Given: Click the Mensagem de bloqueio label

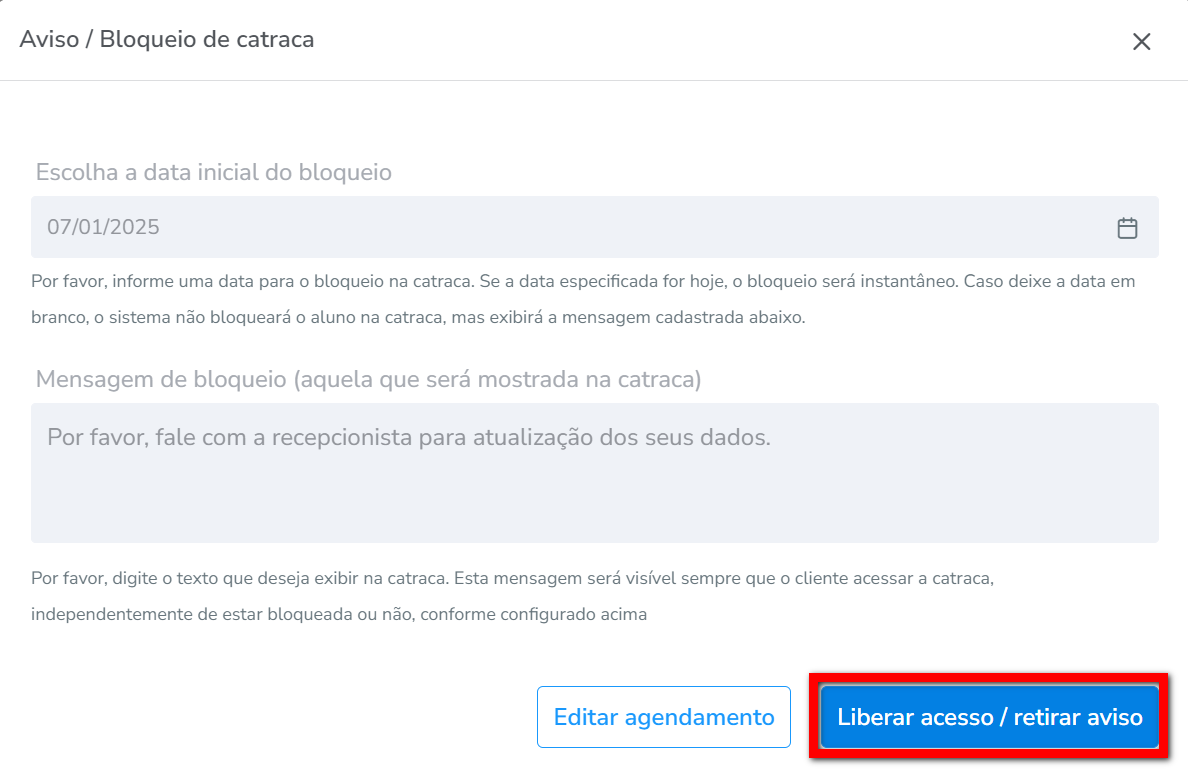Looking at the screenshot, I should coord(368,380).
